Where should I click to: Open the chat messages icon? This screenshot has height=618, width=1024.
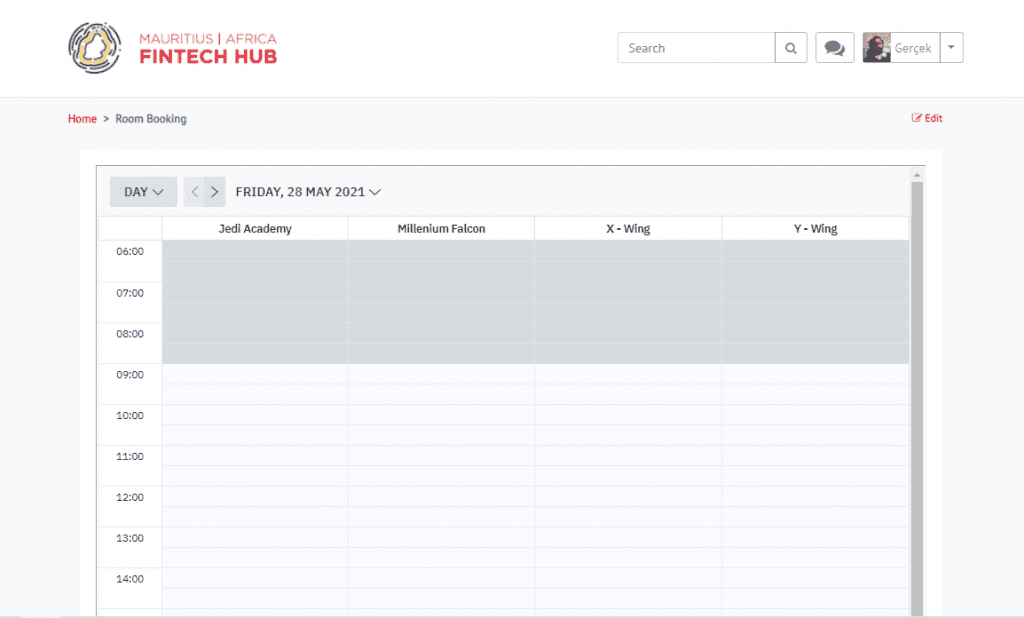[835, 48]
